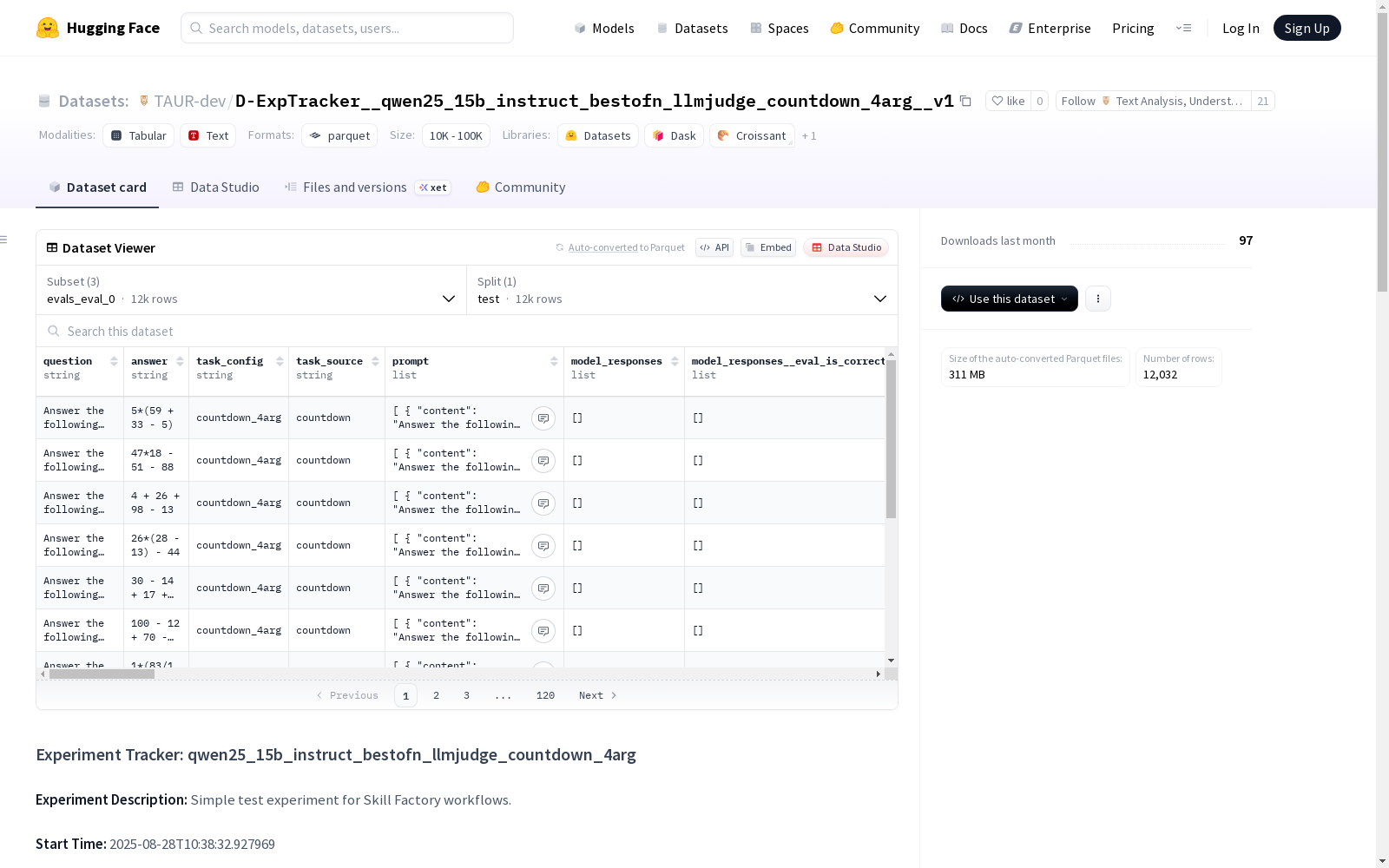The width and height of the screenshot is (1389, 868).
Task: Sort by the answer column
Action: (180, 361)
